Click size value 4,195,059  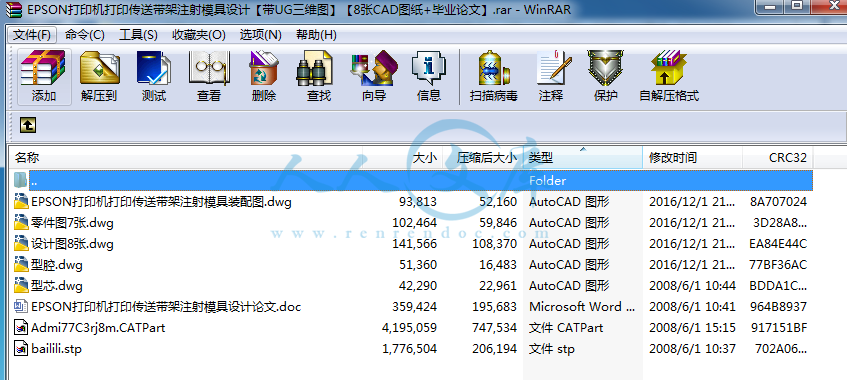(409, 328)
